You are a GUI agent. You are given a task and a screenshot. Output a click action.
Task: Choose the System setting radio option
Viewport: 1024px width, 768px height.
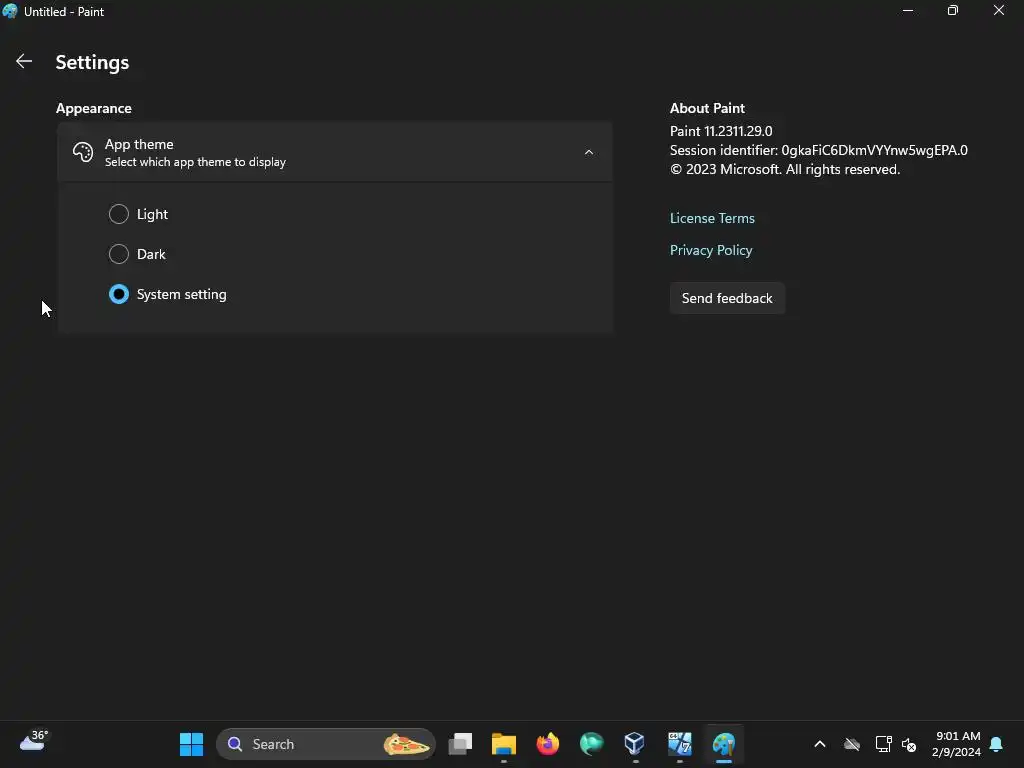click(119, 295)
